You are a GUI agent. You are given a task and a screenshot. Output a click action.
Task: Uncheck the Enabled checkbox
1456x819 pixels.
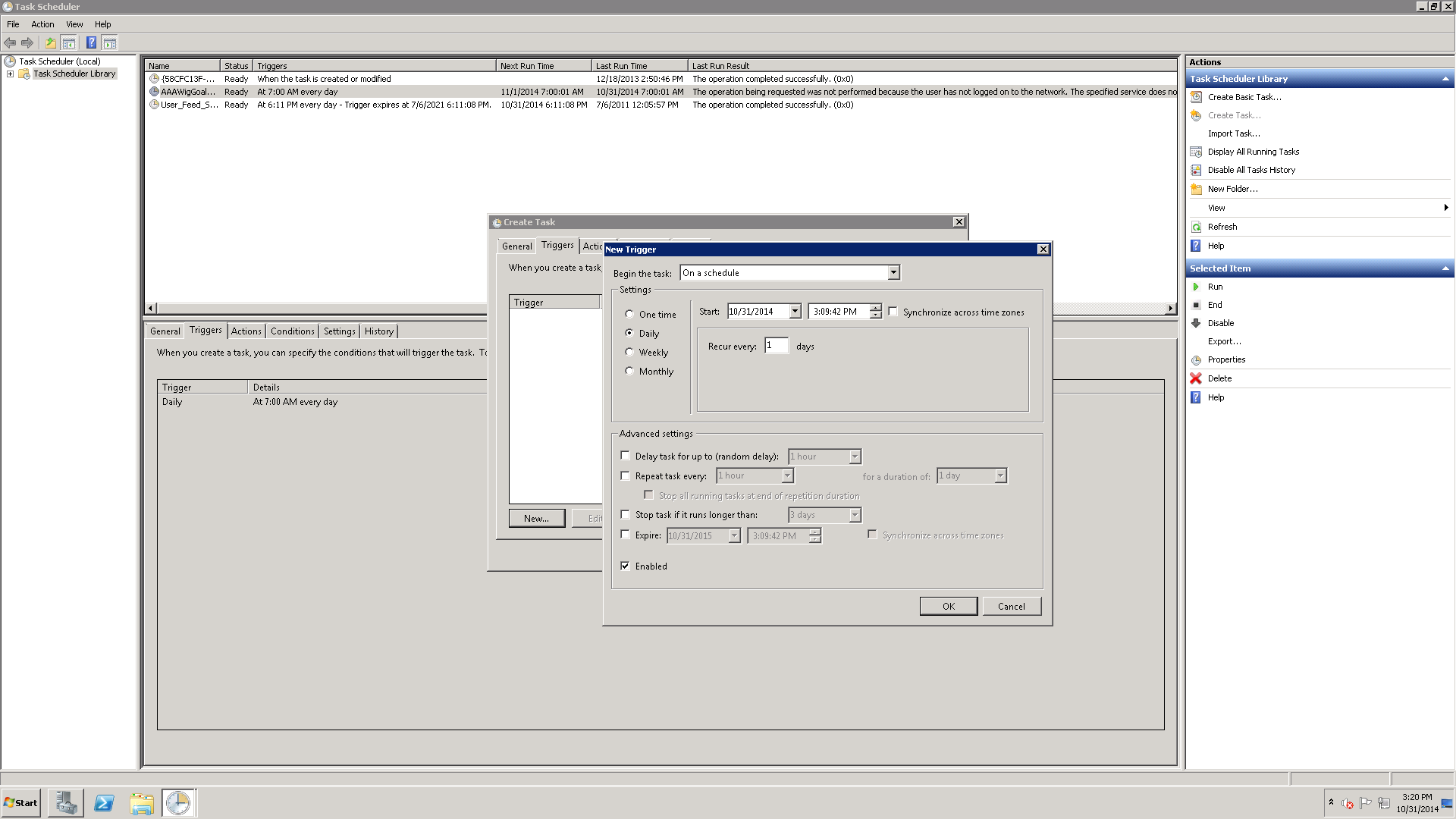(625, 566)
